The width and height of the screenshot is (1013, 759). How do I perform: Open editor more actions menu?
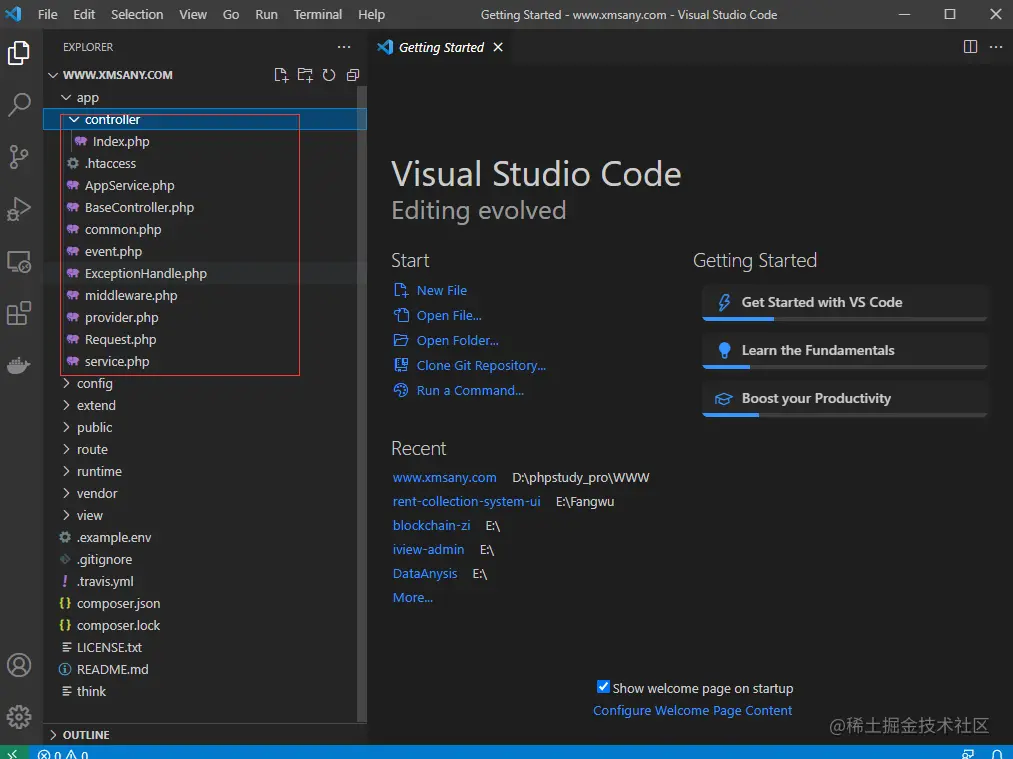996,47
